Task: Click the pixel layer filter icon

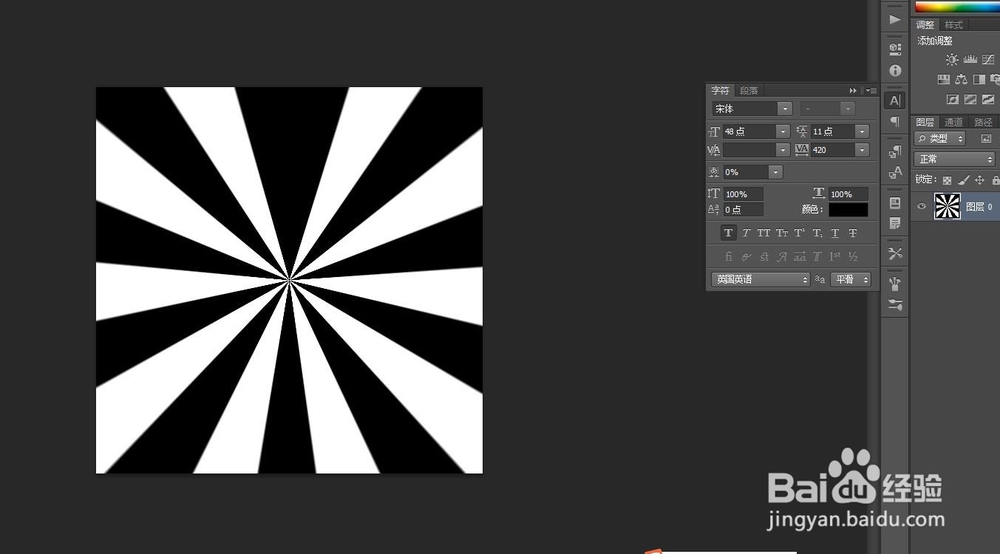Action: pyautogui.click(x=986, y=138)
